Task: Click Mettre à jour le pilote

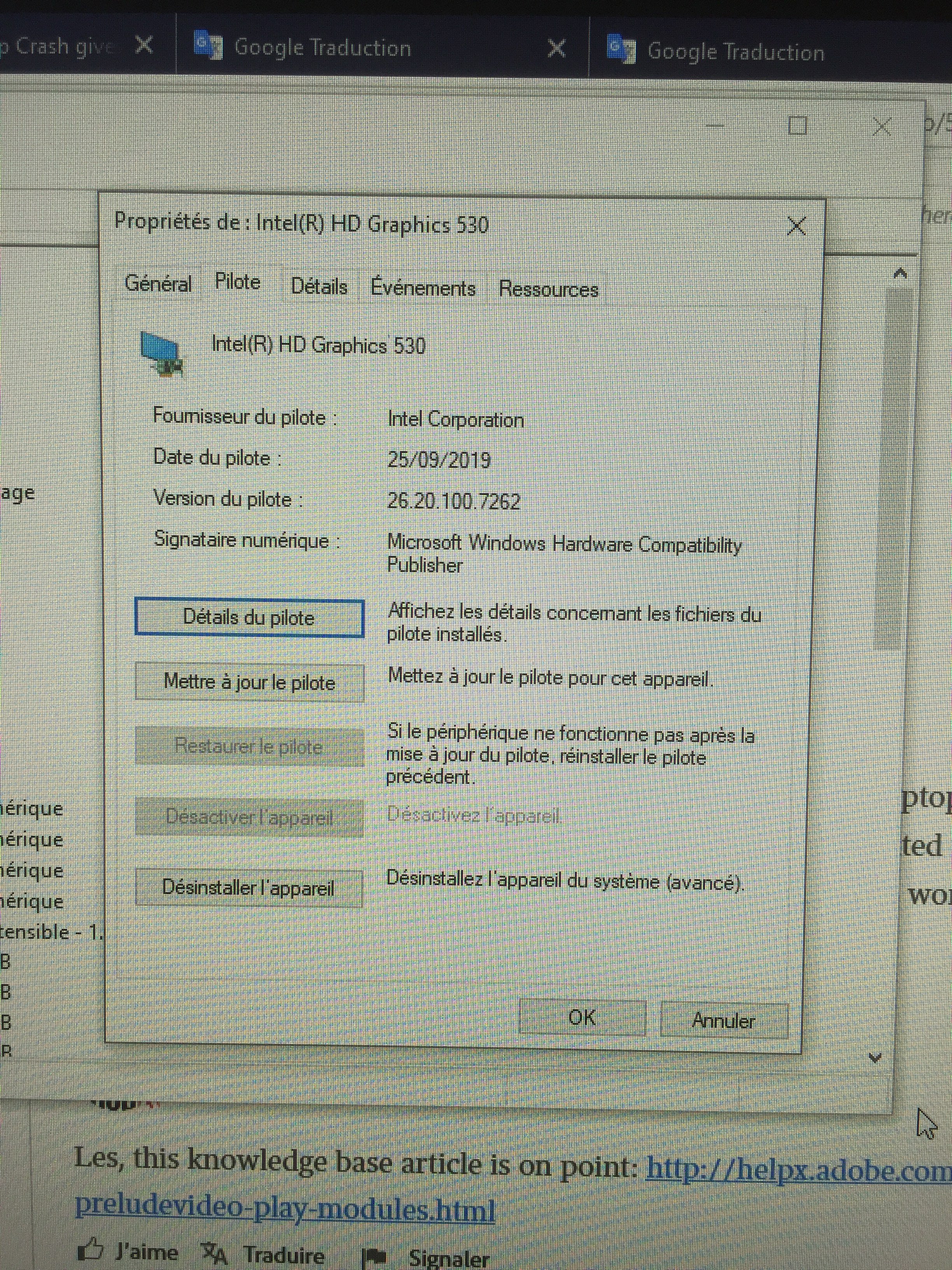Action: tap(250, 682)
